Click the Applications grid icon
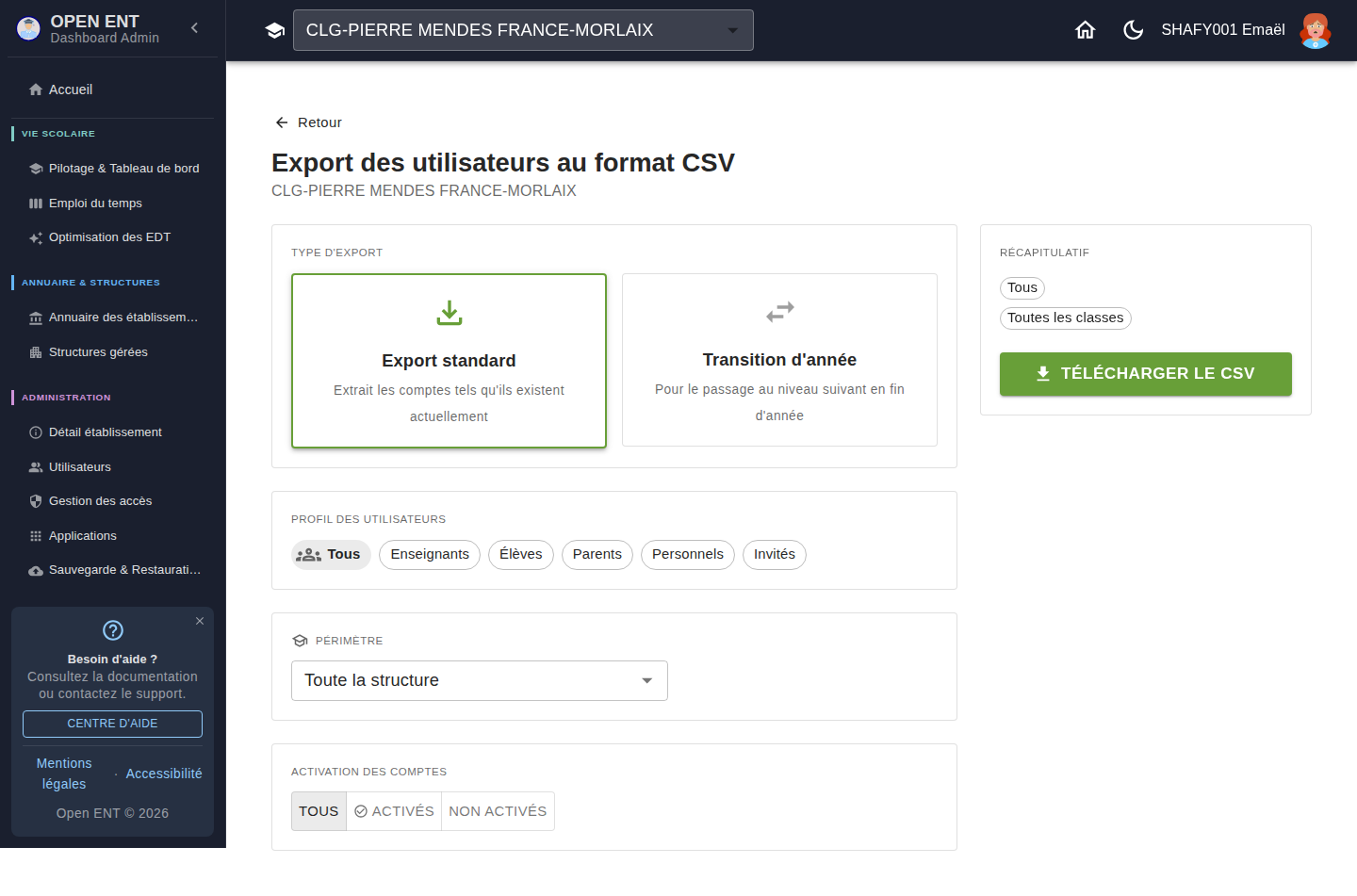1357x896 pixels. tap(36, 536)
